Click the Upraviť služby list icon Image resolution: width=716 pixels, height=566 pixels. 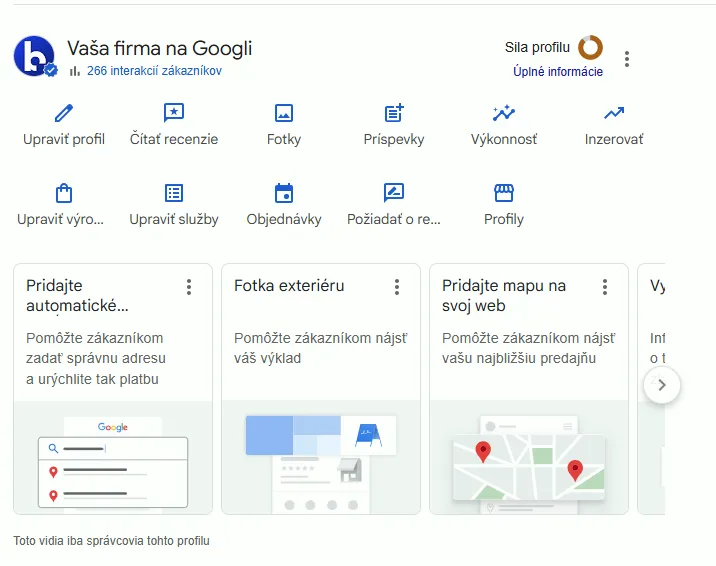coord(174,193)
